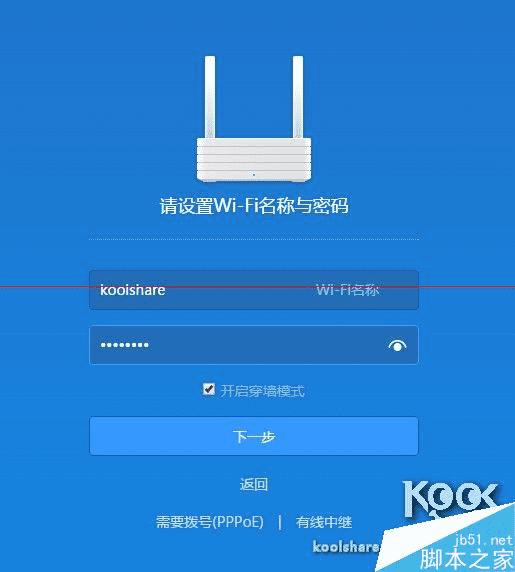Click the small LED dot on router

pyautogui.click(x=254, y=175)
